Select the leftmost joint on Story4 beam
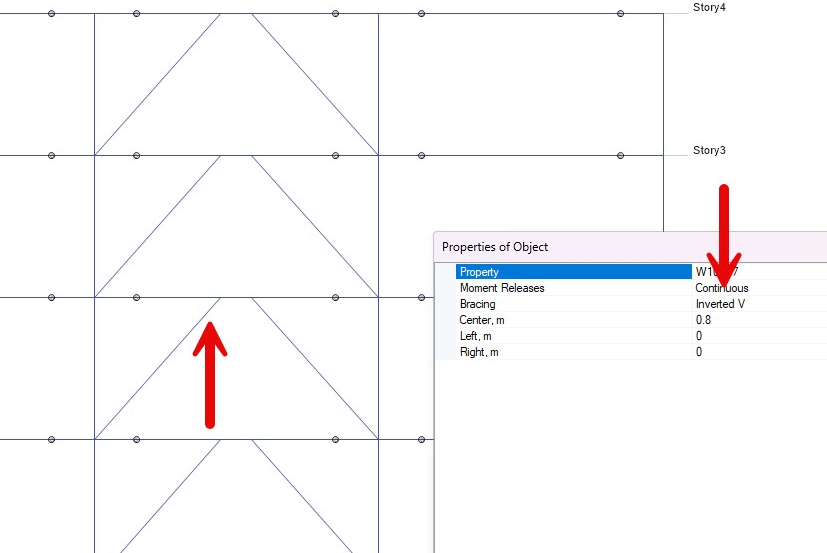This screenshot has height=553, width=827. (x=52, y=14)
